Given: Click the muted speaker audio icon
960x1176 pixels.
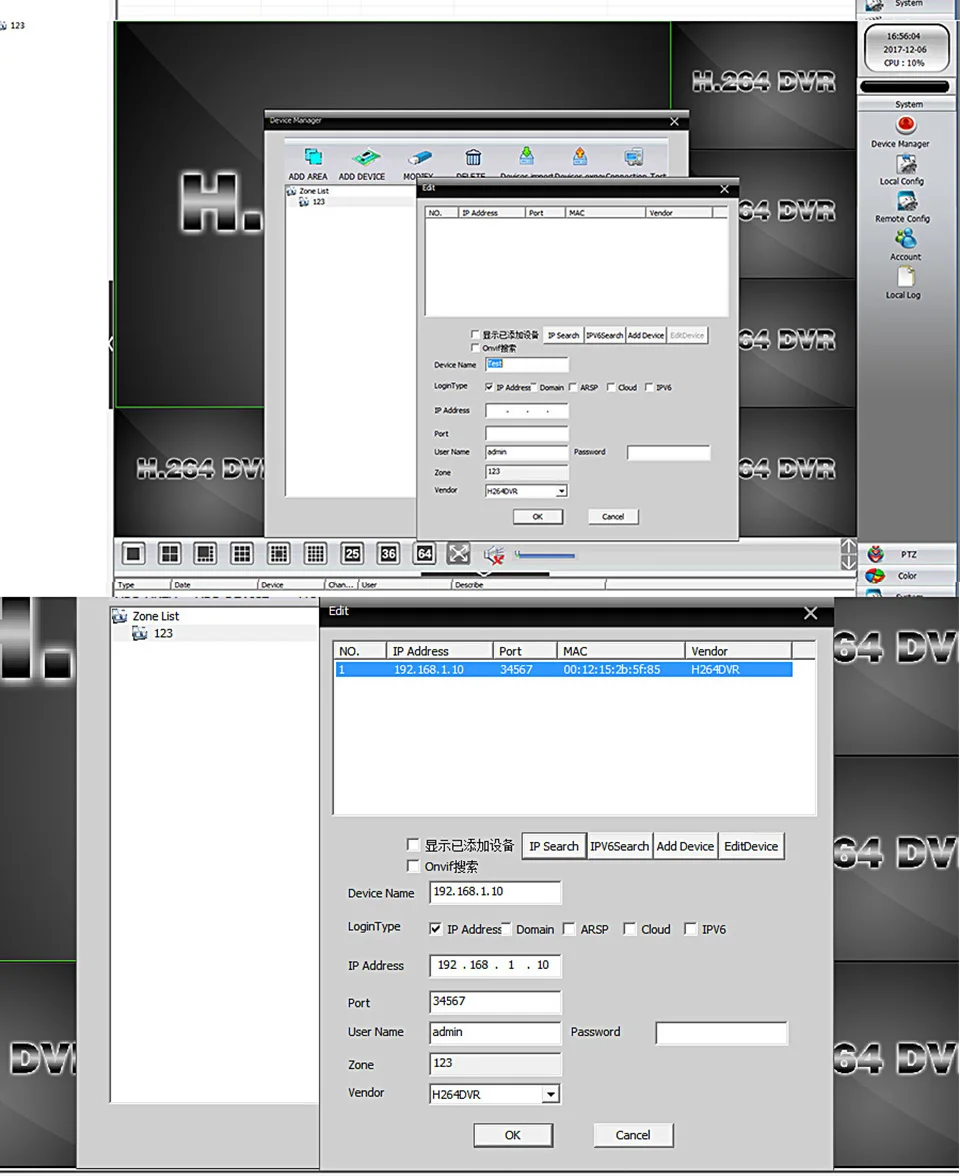Looking at the screenshot, I should pyautogui.click(x=494, y=555).
